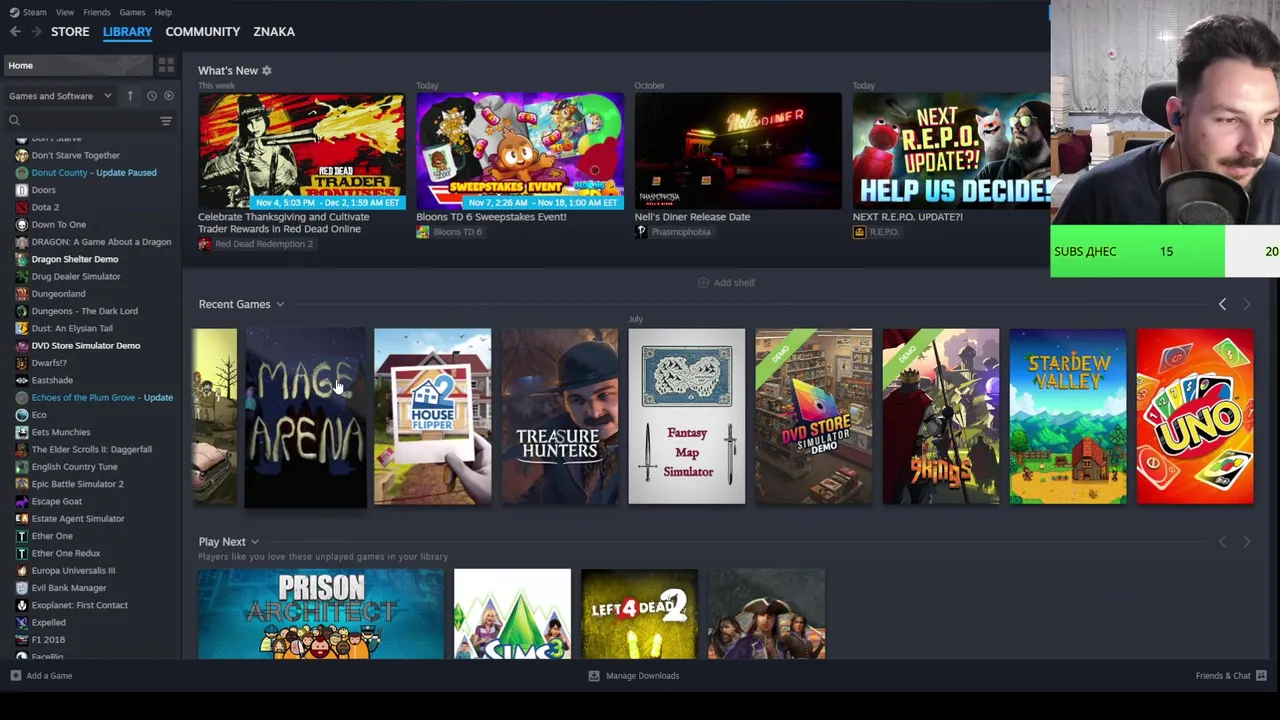Click the forward navigation arrow
Image resolution: width=1280 pixels, height=720 pixels.
pyautogui.click(x=36, y=32)
